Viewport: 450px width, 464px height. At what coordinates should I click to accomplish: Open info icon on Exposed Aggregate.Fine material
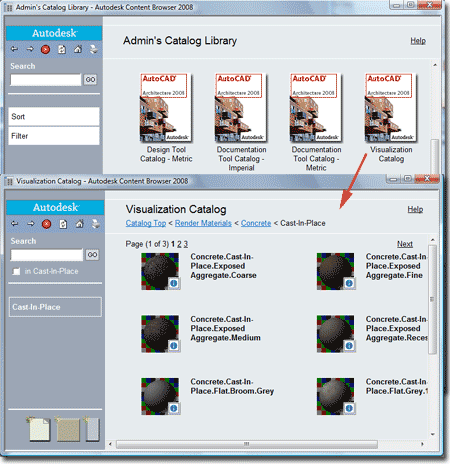(349, 283)
